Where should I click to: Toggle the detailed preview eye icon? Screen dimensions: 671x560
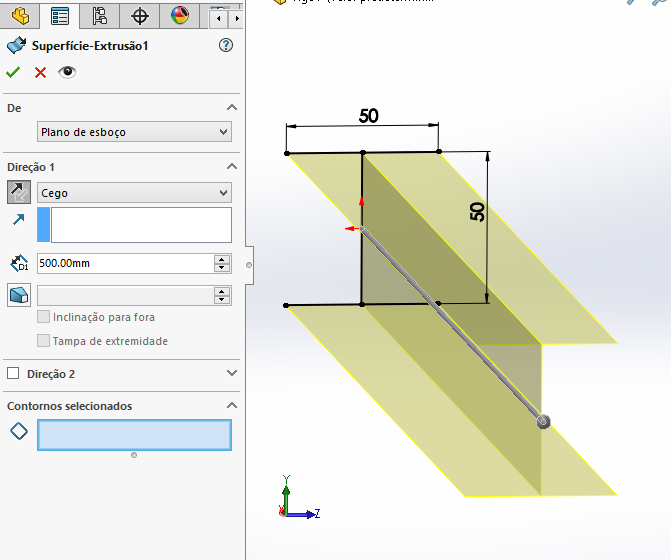point(67,72)
